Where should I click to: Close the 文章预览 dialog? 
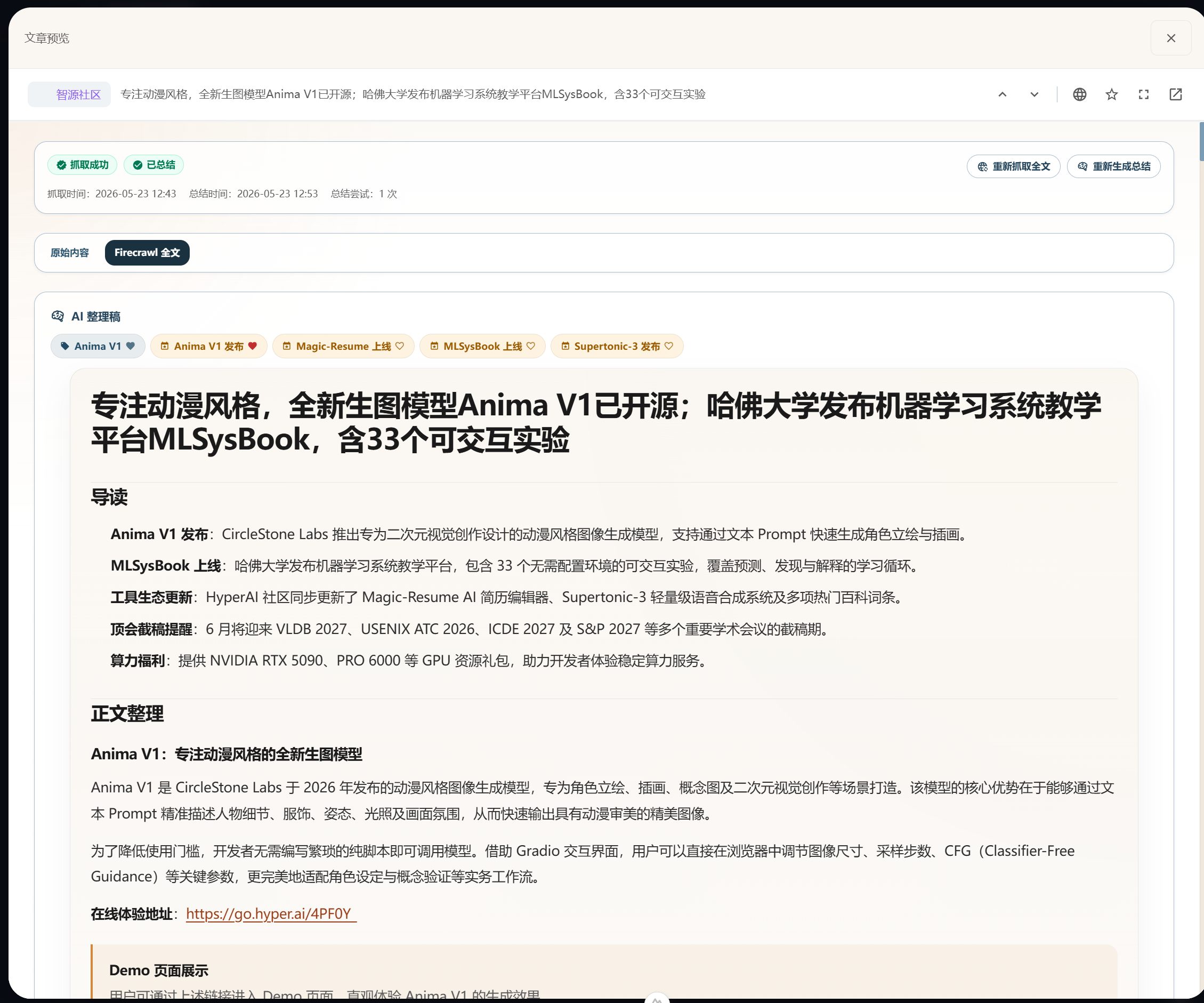point(1171,38)
